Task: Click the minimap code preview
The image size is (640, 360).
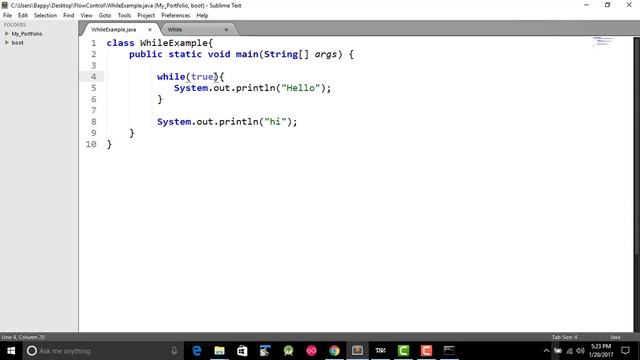Action: pos(602,41)
